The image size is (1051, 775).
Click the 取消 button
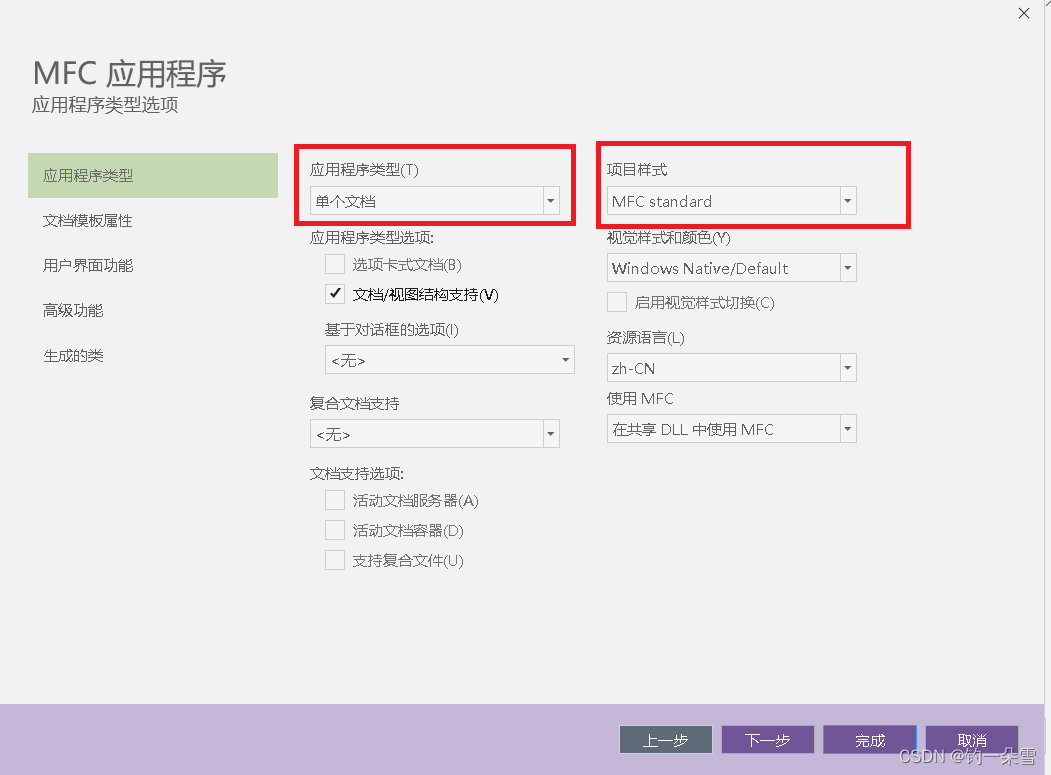(x=971, y=740)
